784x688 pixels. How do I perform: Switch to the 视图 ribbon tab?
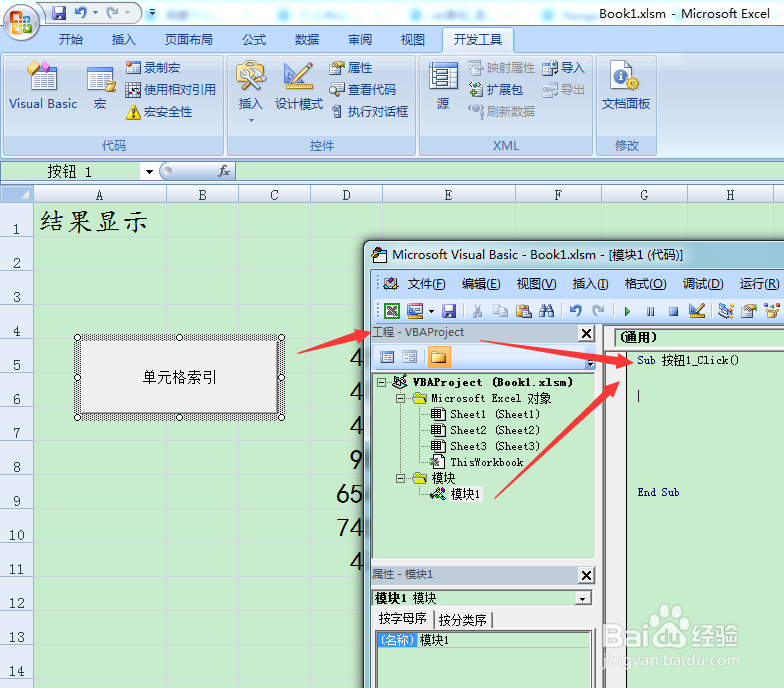(412, 40)
